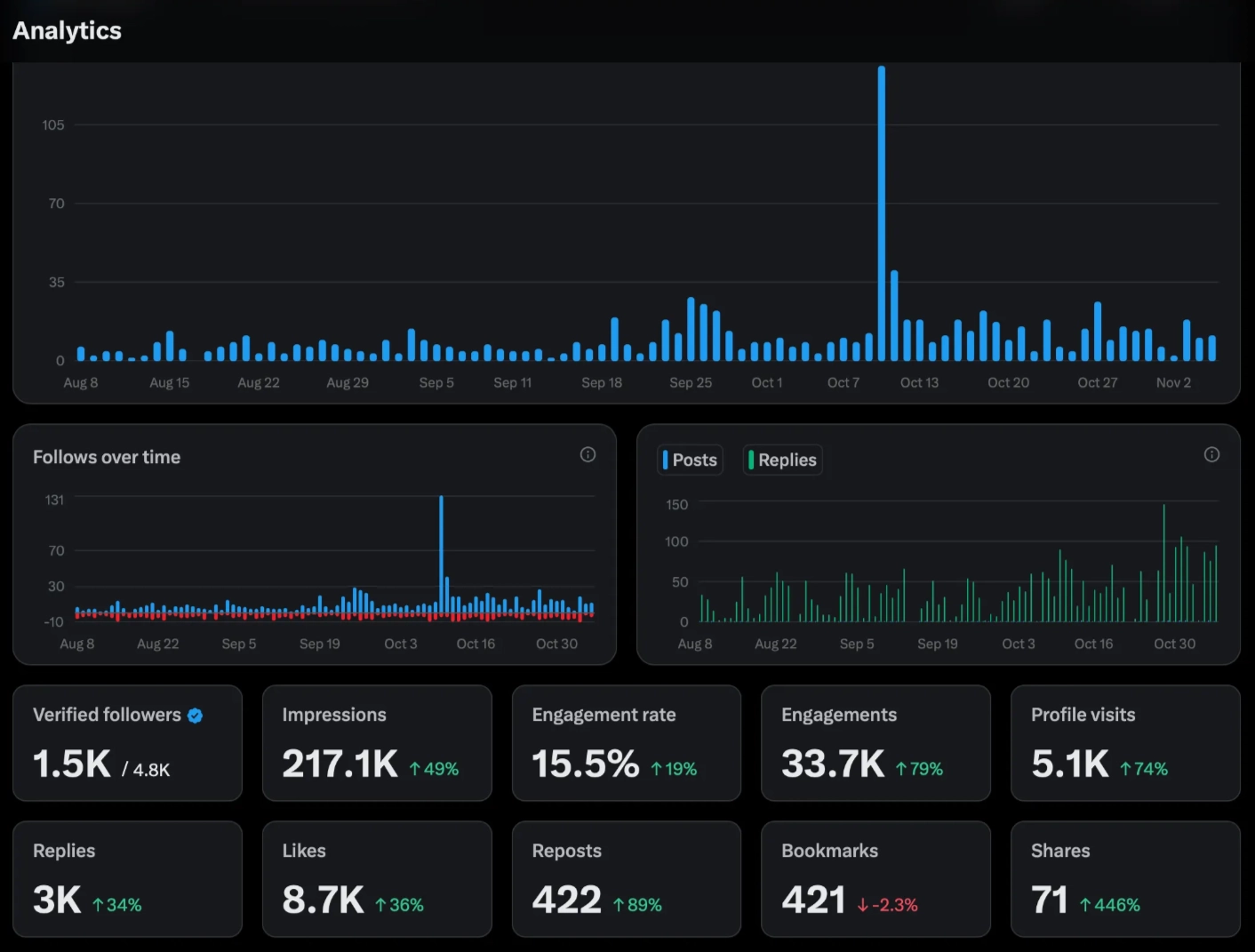Select the Likes 8.7K metric card
Image resolution: width=1255 pixels, height=952 pixels.
coord(377,878)
